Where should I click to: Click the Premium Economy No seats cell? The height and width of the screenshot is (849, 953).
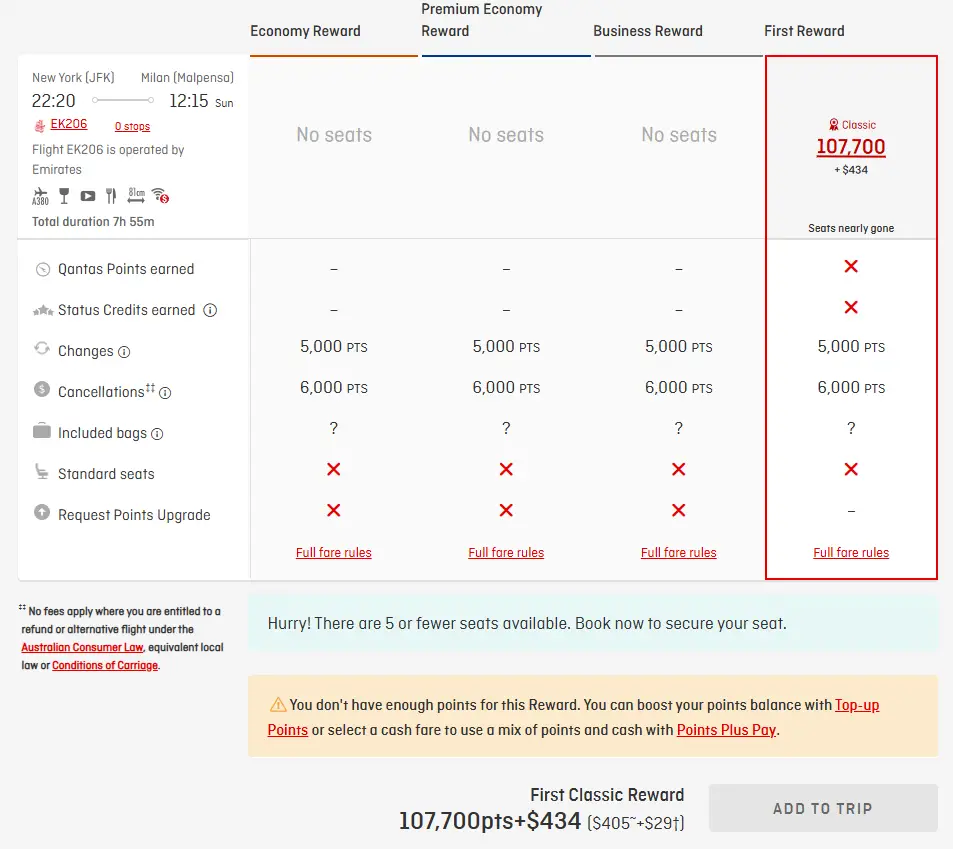click(506, 134)
